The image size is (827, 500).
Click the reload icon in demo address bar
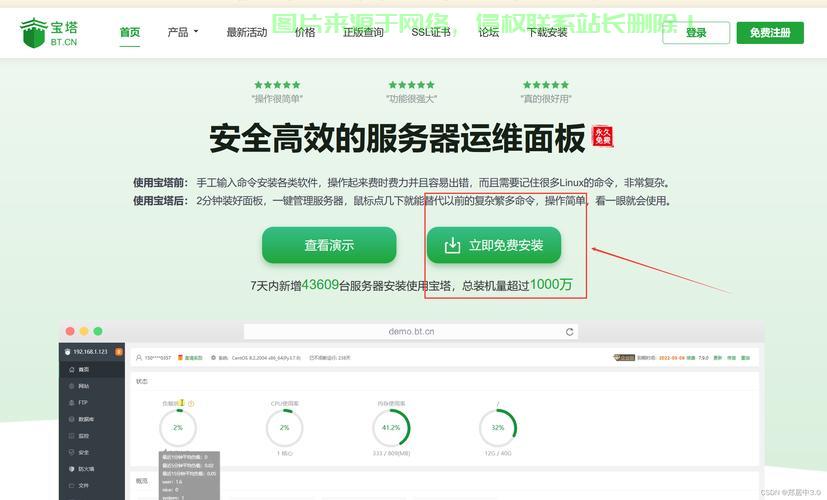click(570, 332)
